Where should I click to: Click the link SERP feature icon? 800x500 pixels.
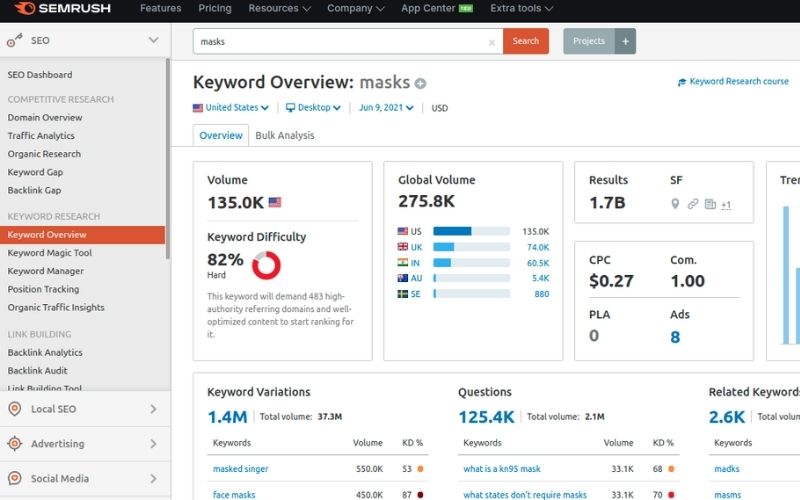(692, 204)
